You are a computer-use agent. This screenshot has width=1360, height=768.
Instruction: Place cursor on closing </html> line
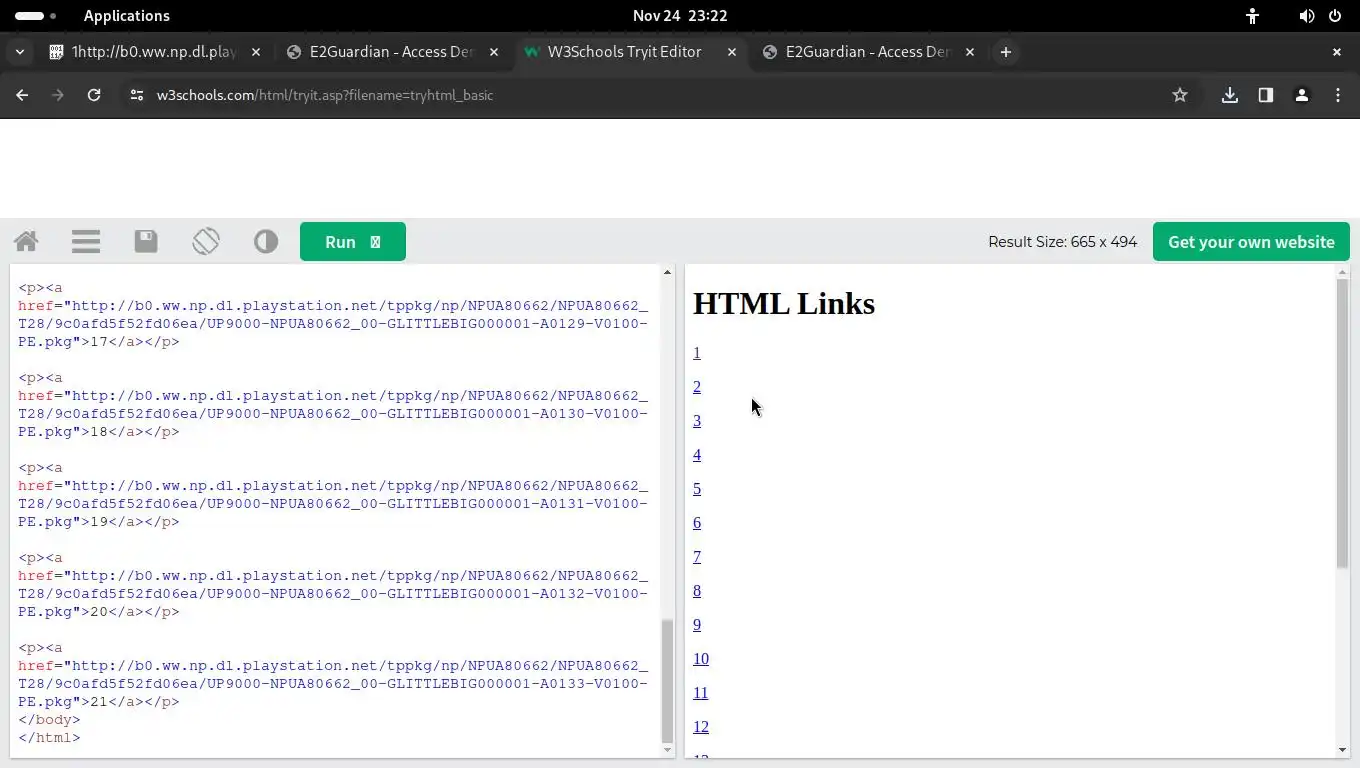click(x=49, y=738)
